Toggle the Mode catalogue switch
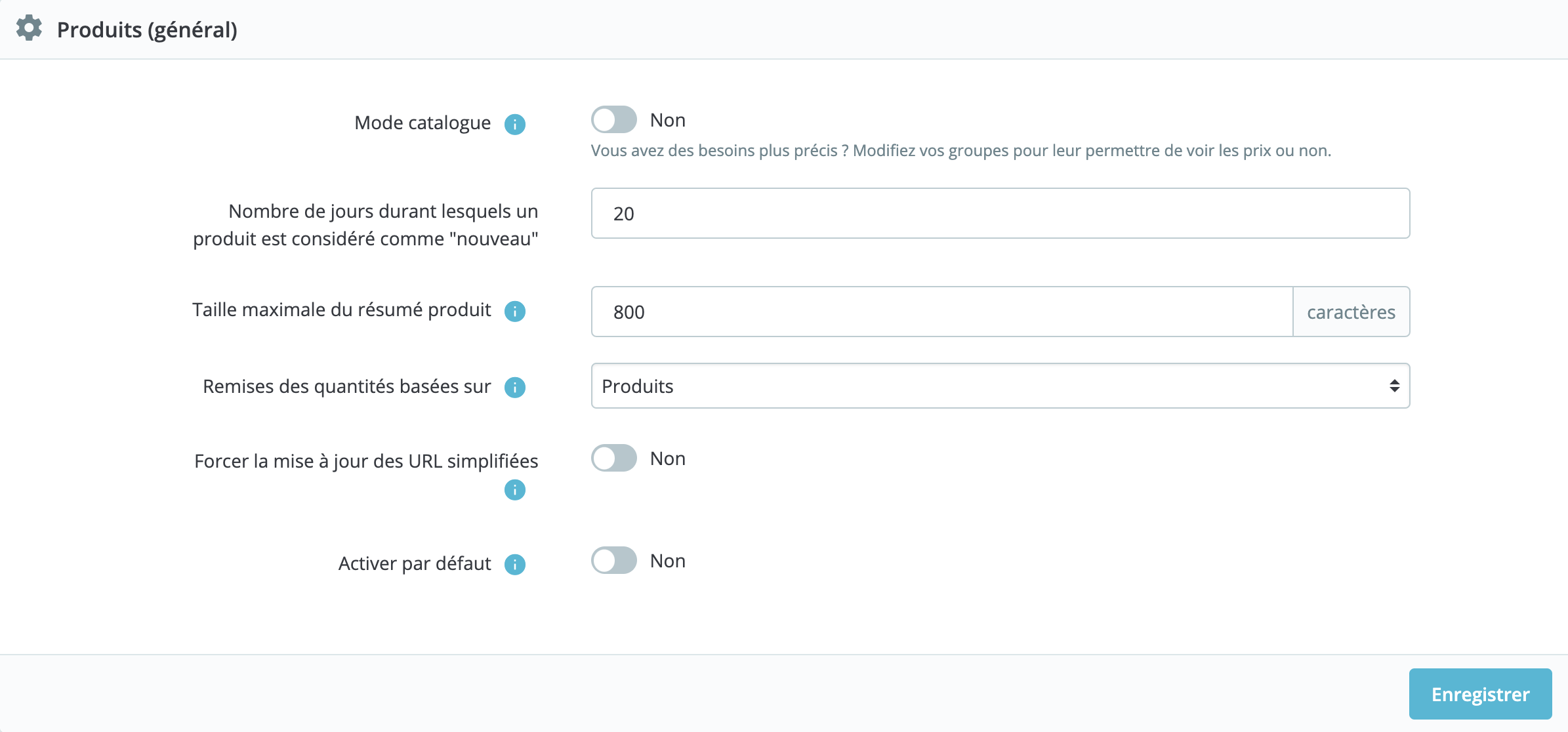 (614, 120)
